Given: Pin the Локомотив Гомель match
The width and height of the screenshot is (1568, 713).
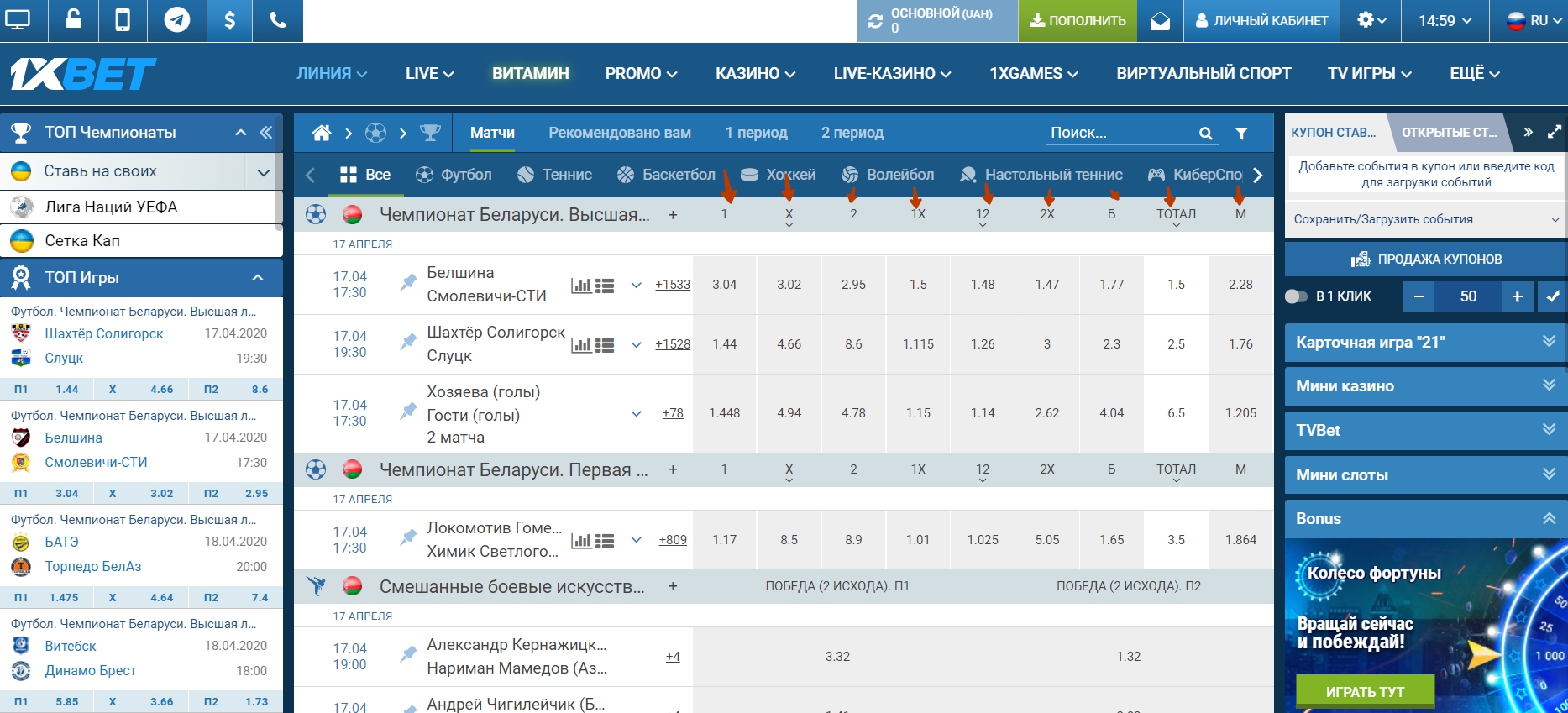Looking at the screenshot, I should click(x=408, y=537).
